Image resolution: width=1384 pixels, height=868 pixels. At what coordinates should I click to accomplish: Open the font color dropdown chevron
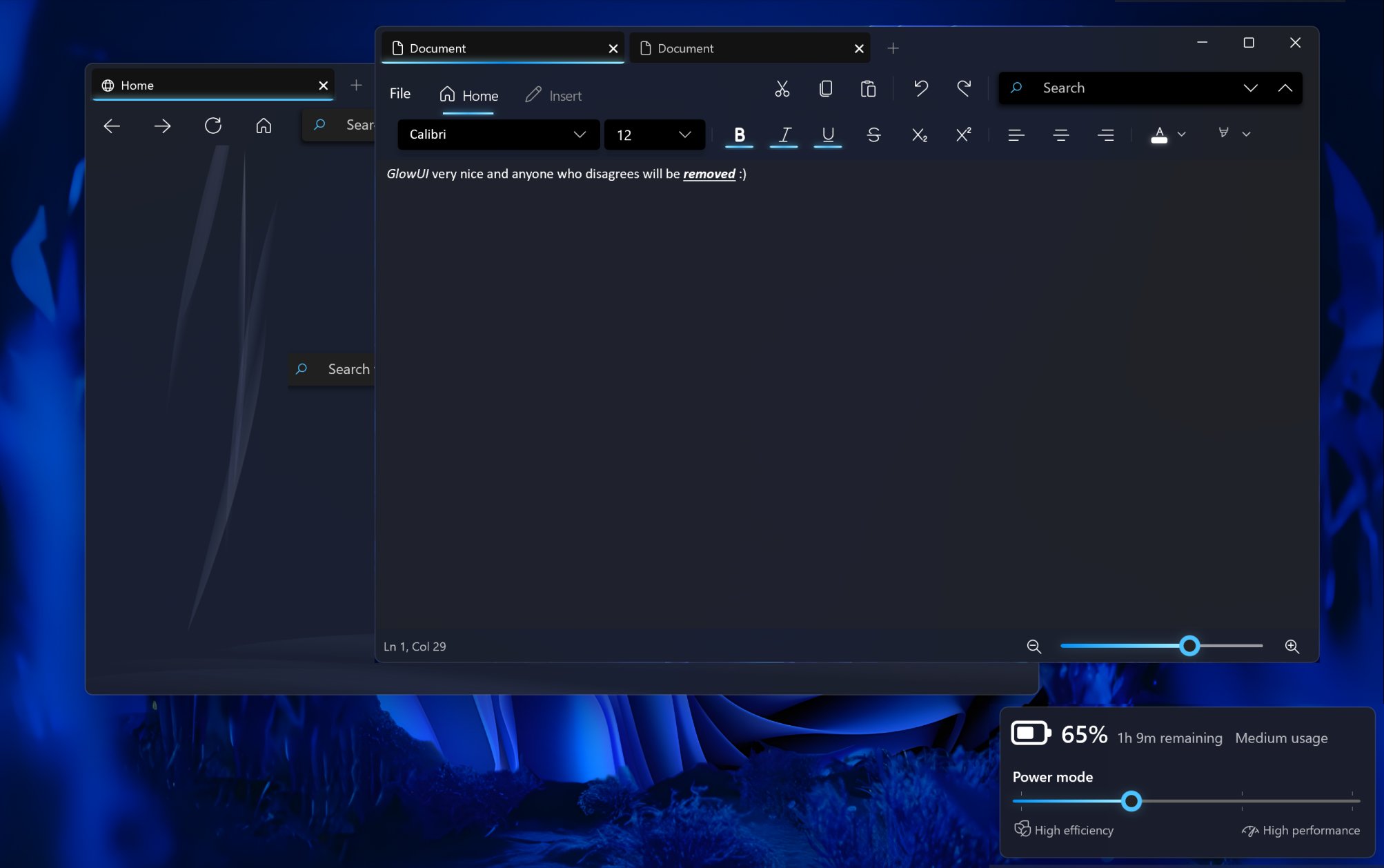pos(1182,135)
